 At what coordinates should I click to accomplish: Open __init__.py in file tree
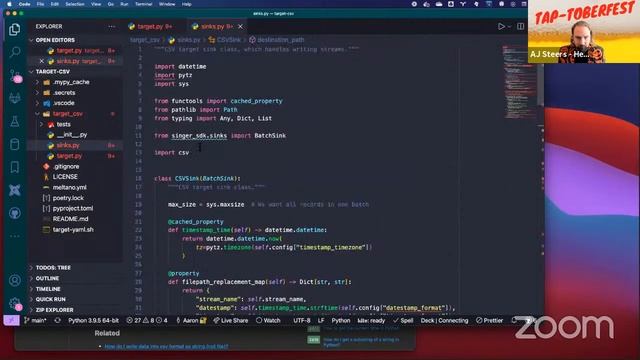(72, 135)
